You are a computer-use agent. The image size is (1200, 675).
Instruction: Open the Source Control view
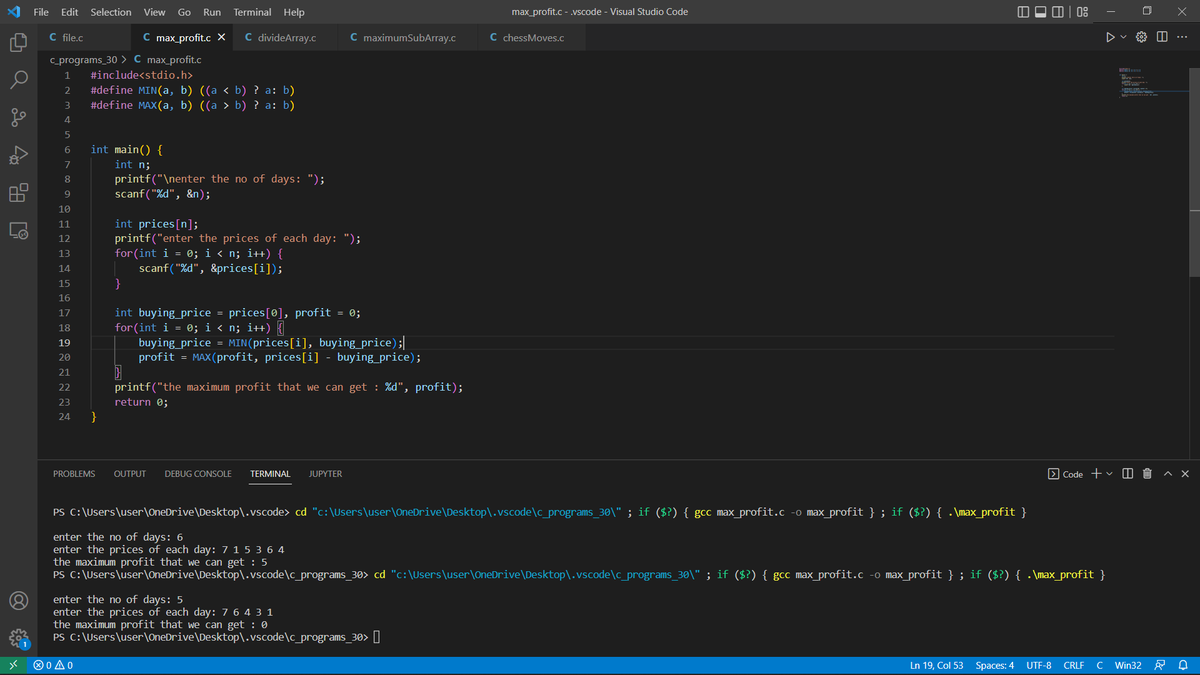[18, 118]
